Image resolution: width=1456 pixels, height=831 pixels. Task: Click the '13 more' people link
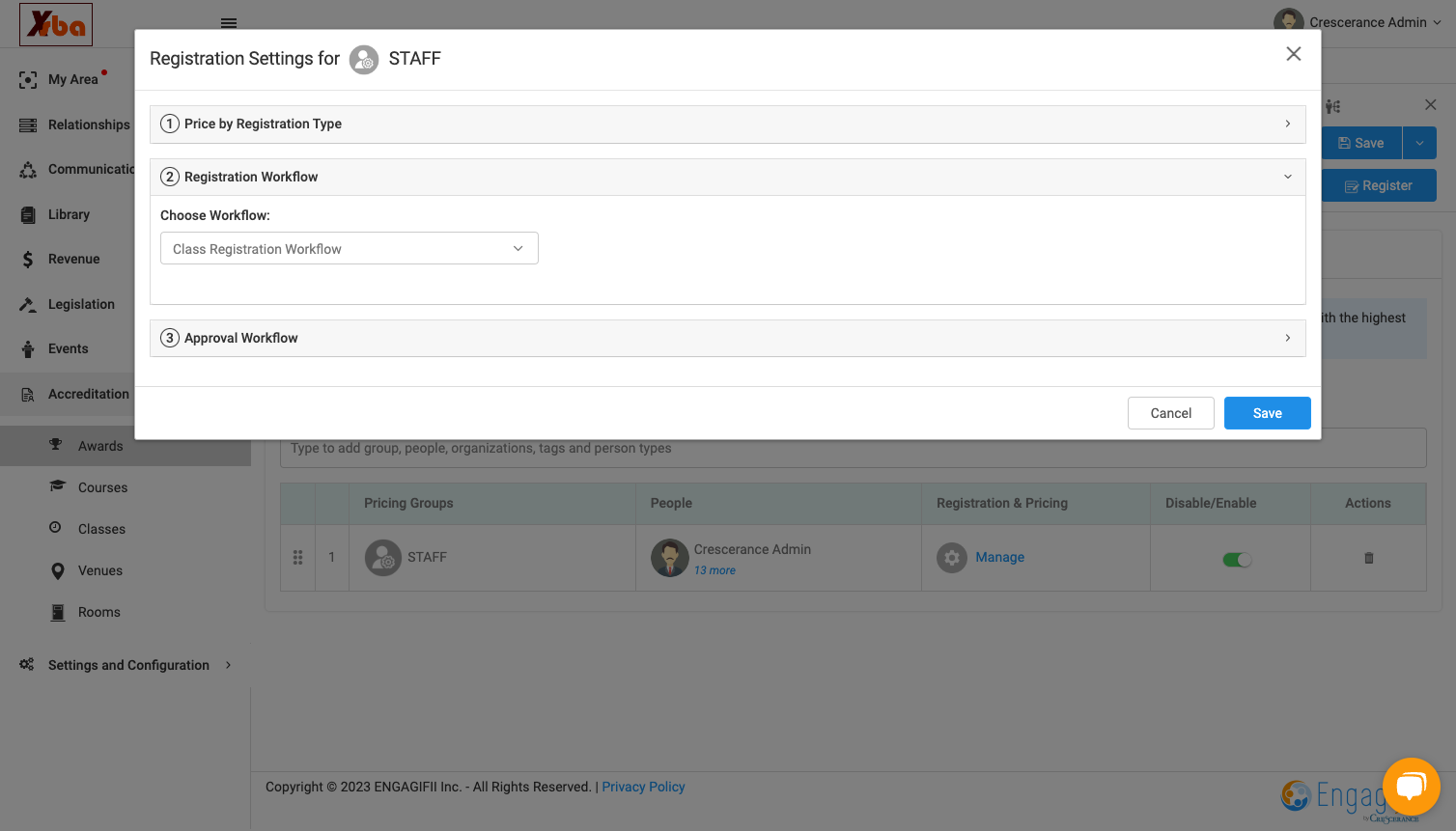click(714, 571)
